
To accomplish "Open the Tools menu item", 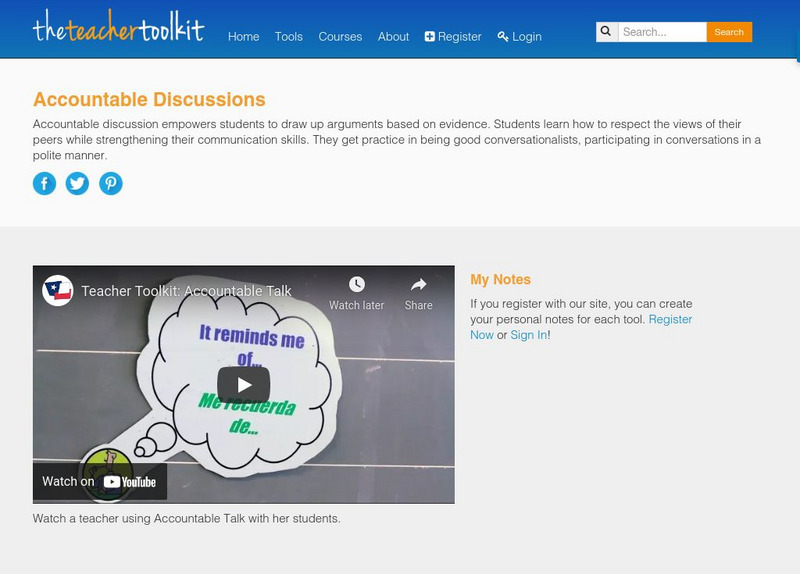I will tap(289, 37).
